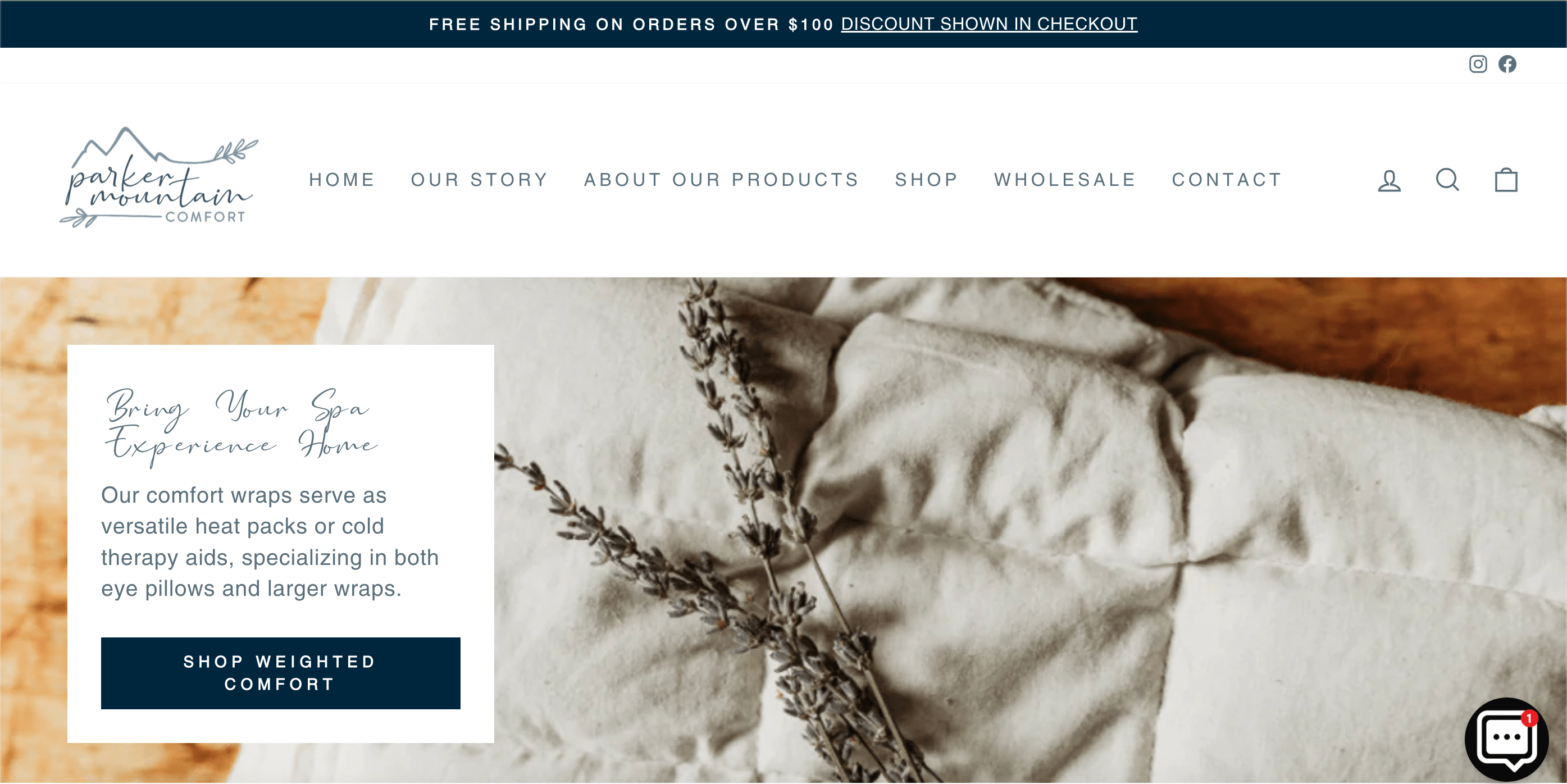This screenshot has height=784, width=1567.
Task: Select the Shop menu item
Action: click(927, 180)
